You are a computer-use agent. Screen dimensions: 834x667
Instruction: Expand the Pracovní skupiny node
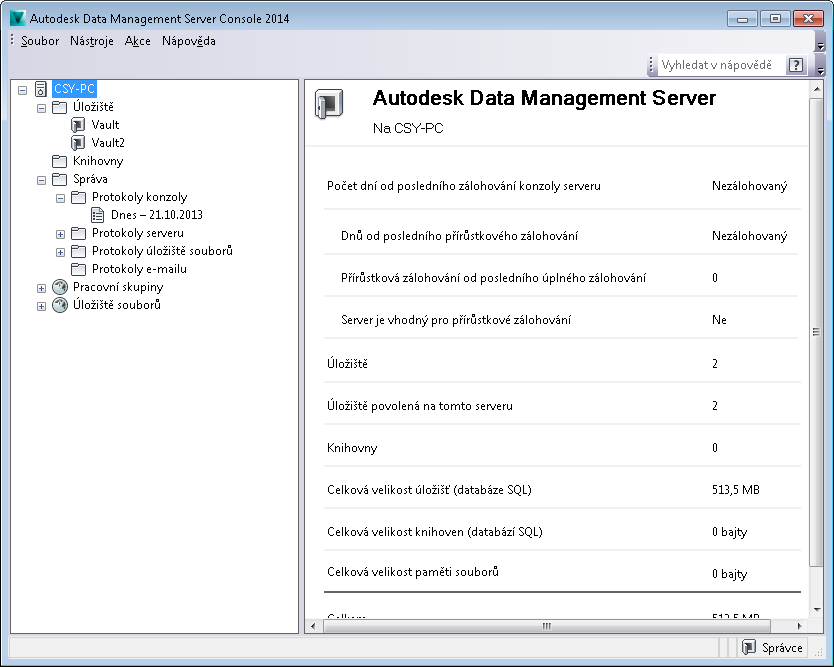(41, 287)
